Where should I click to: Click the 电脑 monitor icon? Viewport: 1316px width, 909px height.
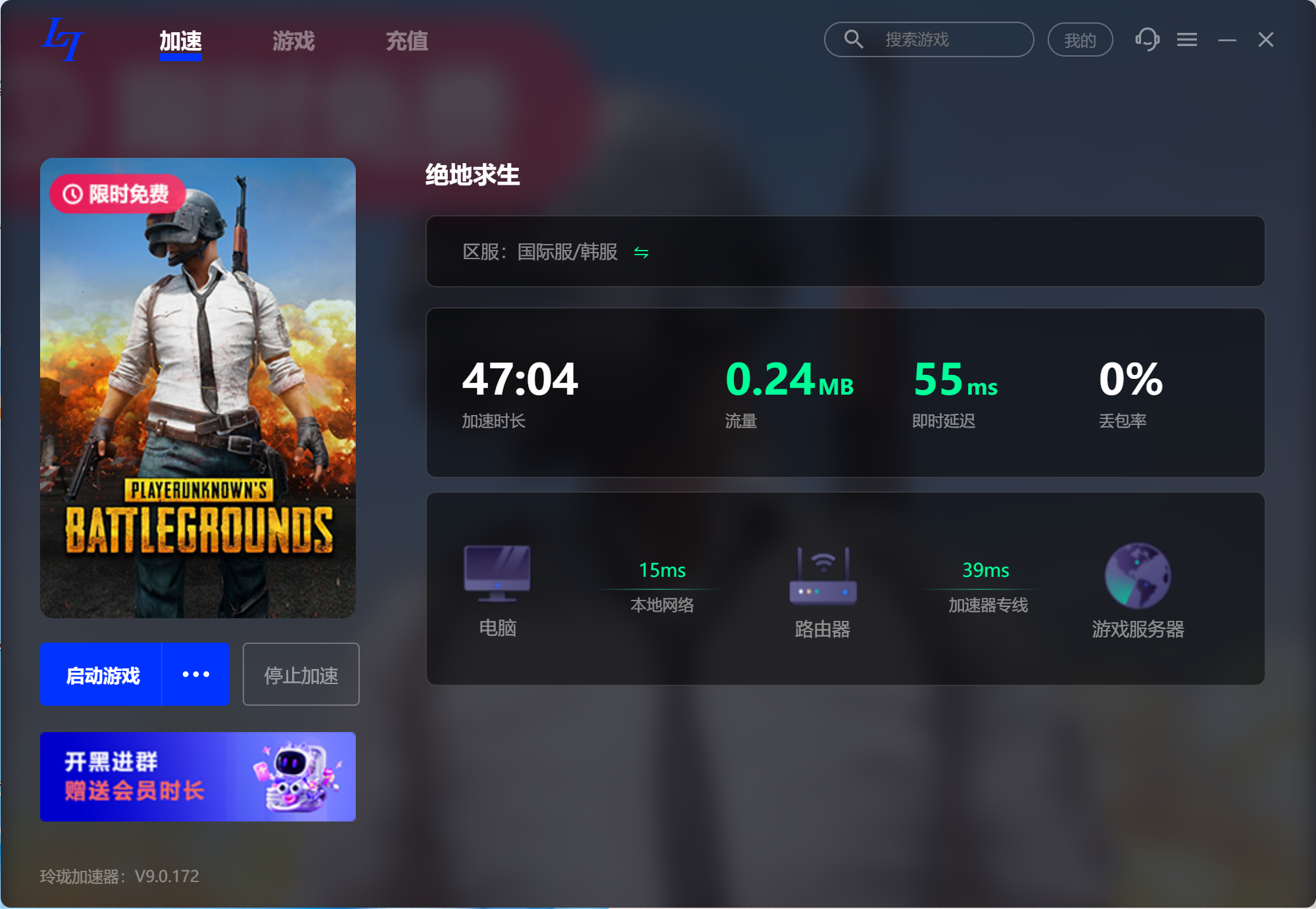(x=497, y=574)
